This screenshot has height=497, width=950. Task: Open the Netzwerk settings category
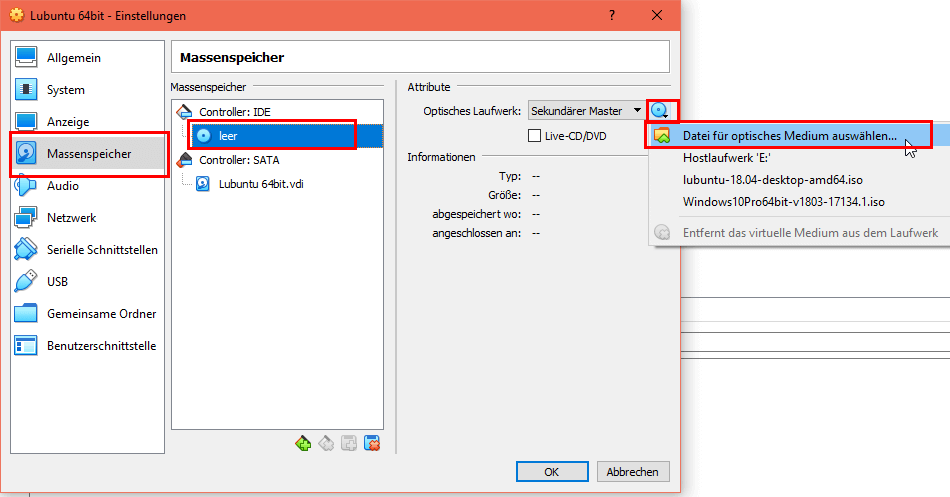pos(87,218)
